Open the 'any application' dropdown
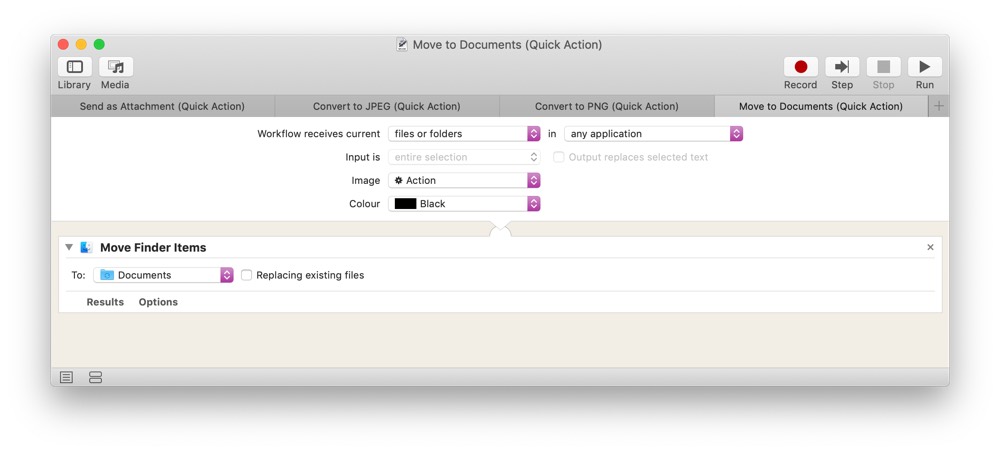 click(x=654, y=134)
